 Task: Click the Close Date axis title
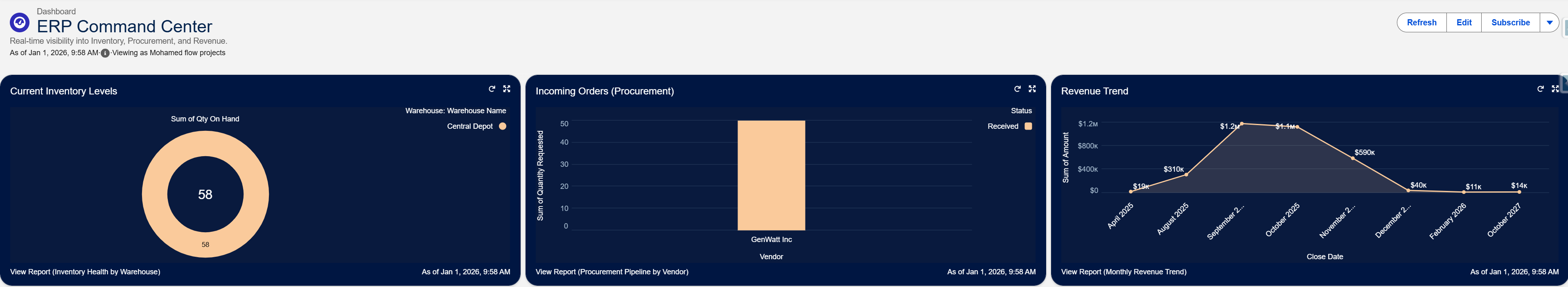click(x=1324, y=257)
